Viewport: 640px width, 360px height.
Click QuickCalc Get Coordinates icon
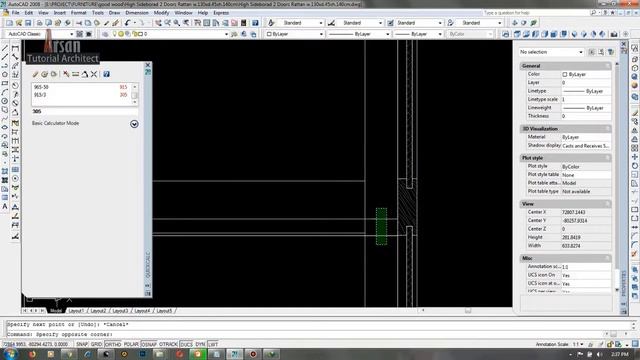click(66, 74)
